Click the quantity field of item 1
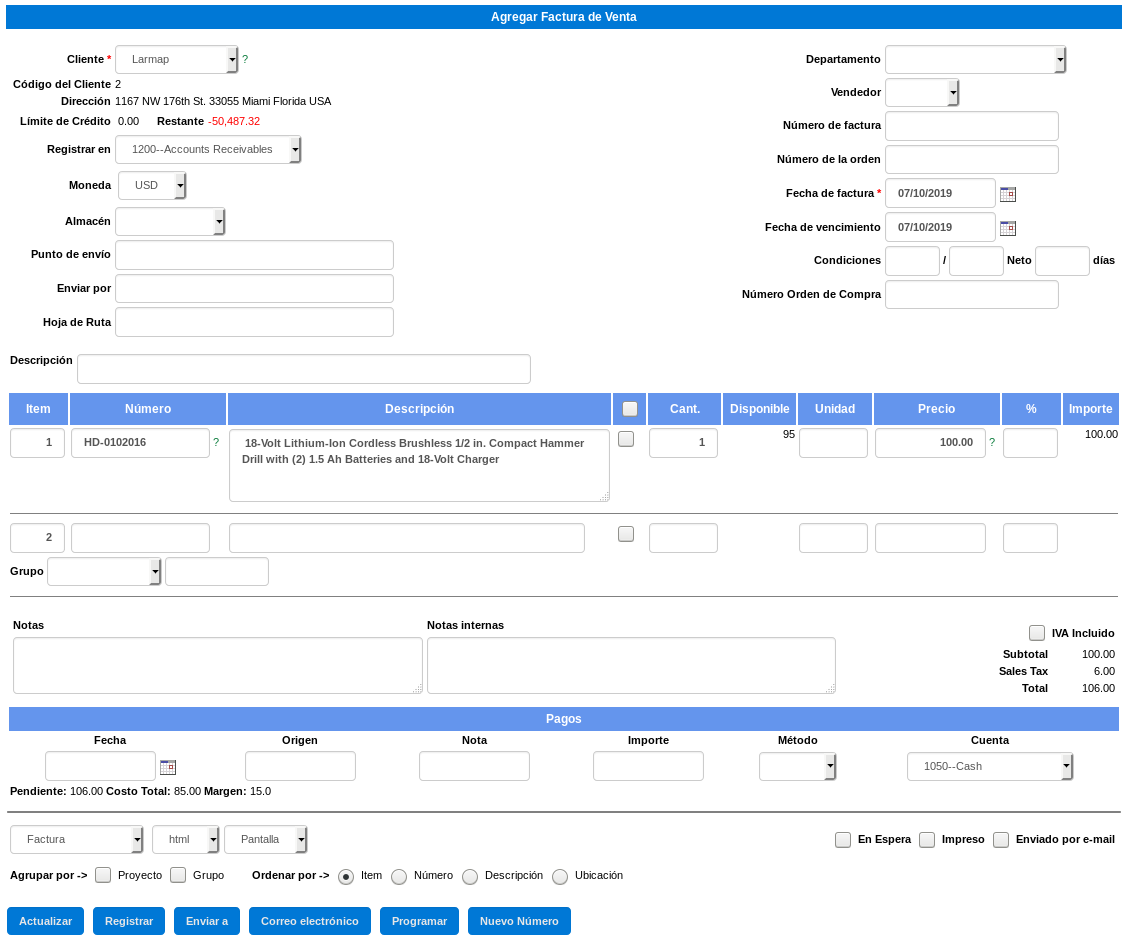1126x939 pixels. click(x=683, y=443)
